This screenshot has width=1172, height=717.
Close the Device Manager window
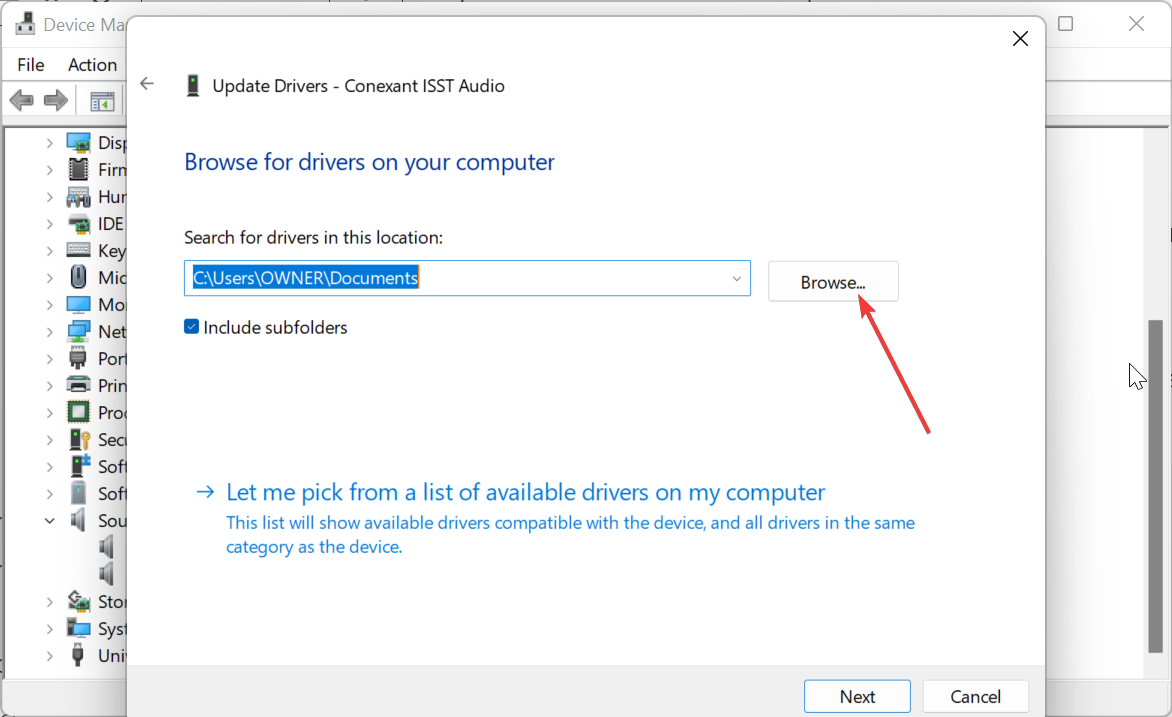point(1136,24)
